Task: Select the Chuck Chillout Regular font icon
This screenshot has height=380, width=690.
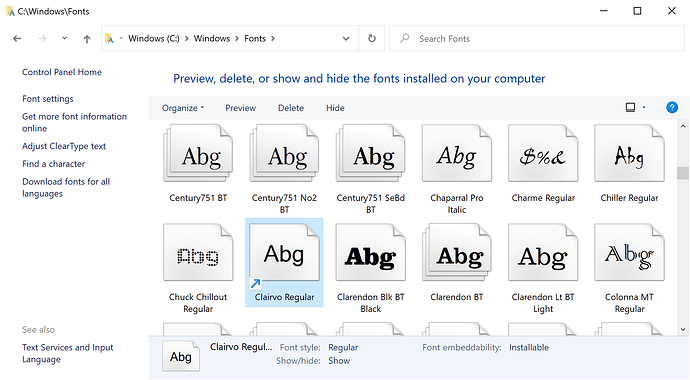Action: (198, 252)
